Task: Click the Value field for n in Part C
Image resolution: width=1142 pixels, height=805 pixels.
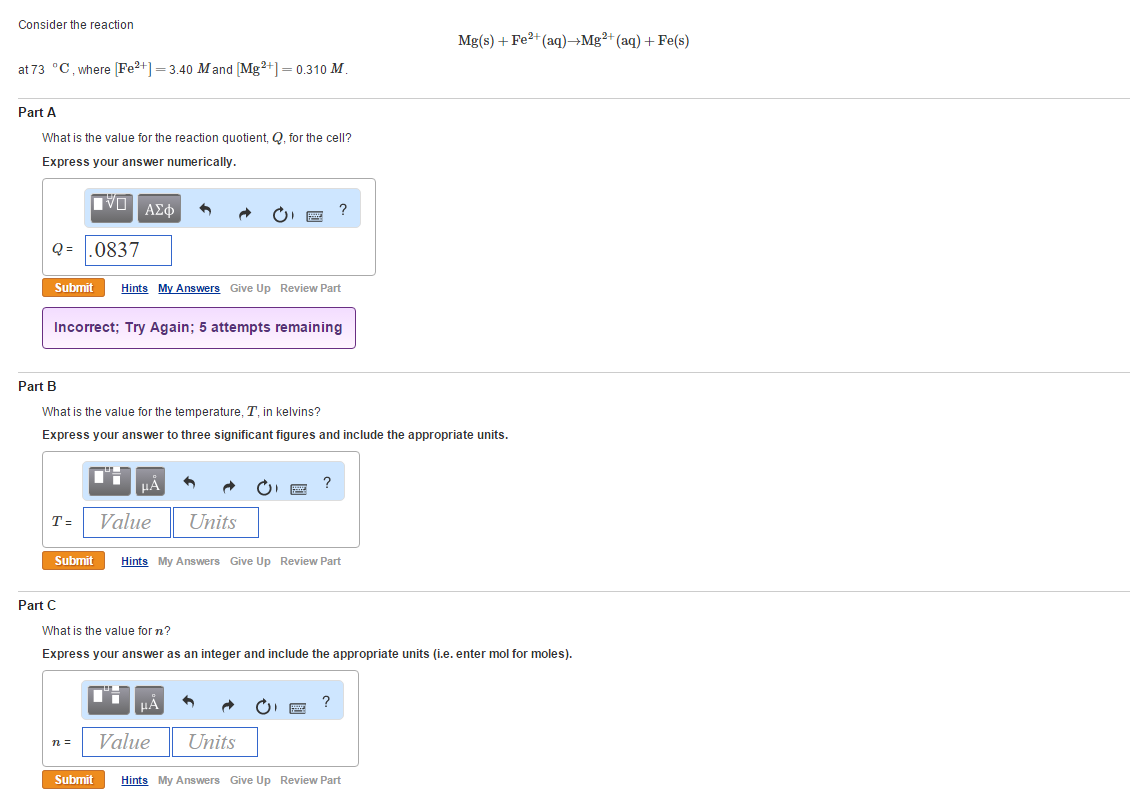Action: 126,741
